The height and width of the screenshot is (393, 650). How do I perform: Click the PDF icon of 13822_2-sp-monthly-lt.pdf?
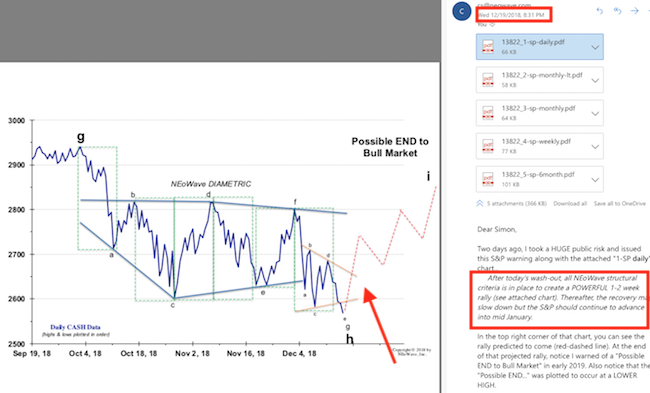click(x=488, y=80)
